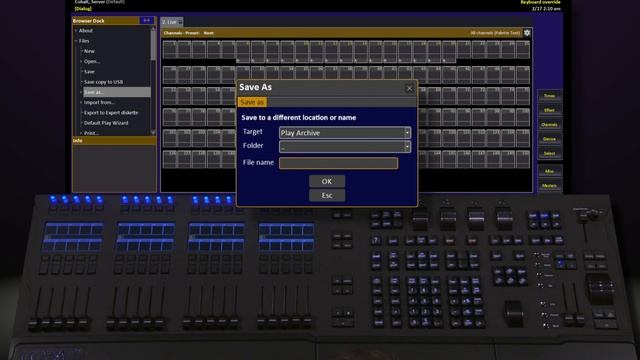
Task: Select channel 101 cell
Action: [170, 138]
